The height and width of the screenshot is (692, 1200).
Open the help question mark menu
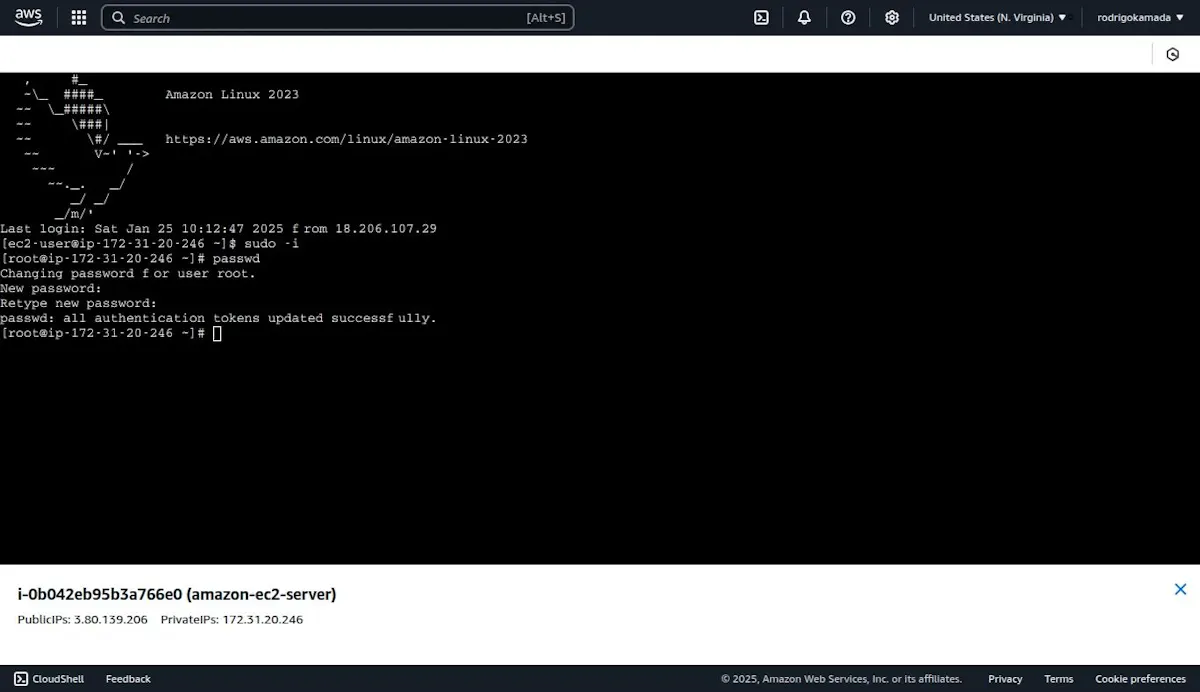tap(848, 18)
